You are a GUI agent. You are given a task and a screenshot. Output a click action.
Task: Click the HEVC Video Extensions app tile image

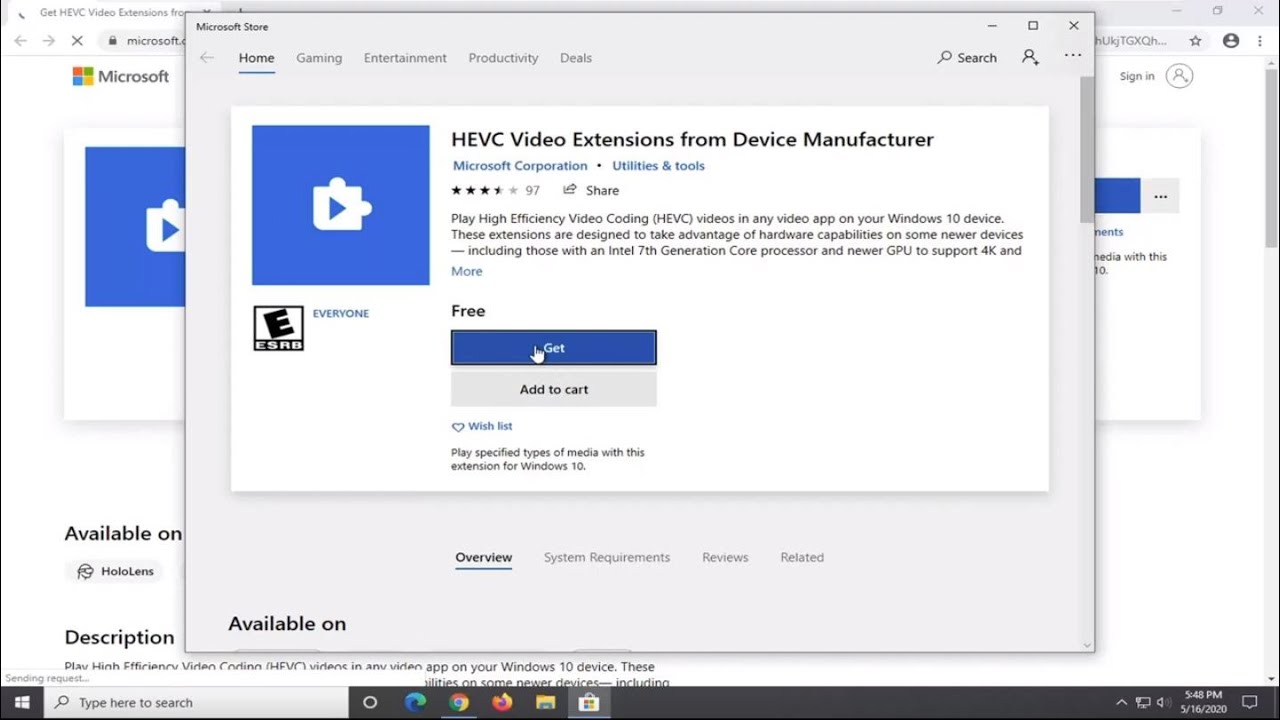pyautogui.click(x=341, y=205)
